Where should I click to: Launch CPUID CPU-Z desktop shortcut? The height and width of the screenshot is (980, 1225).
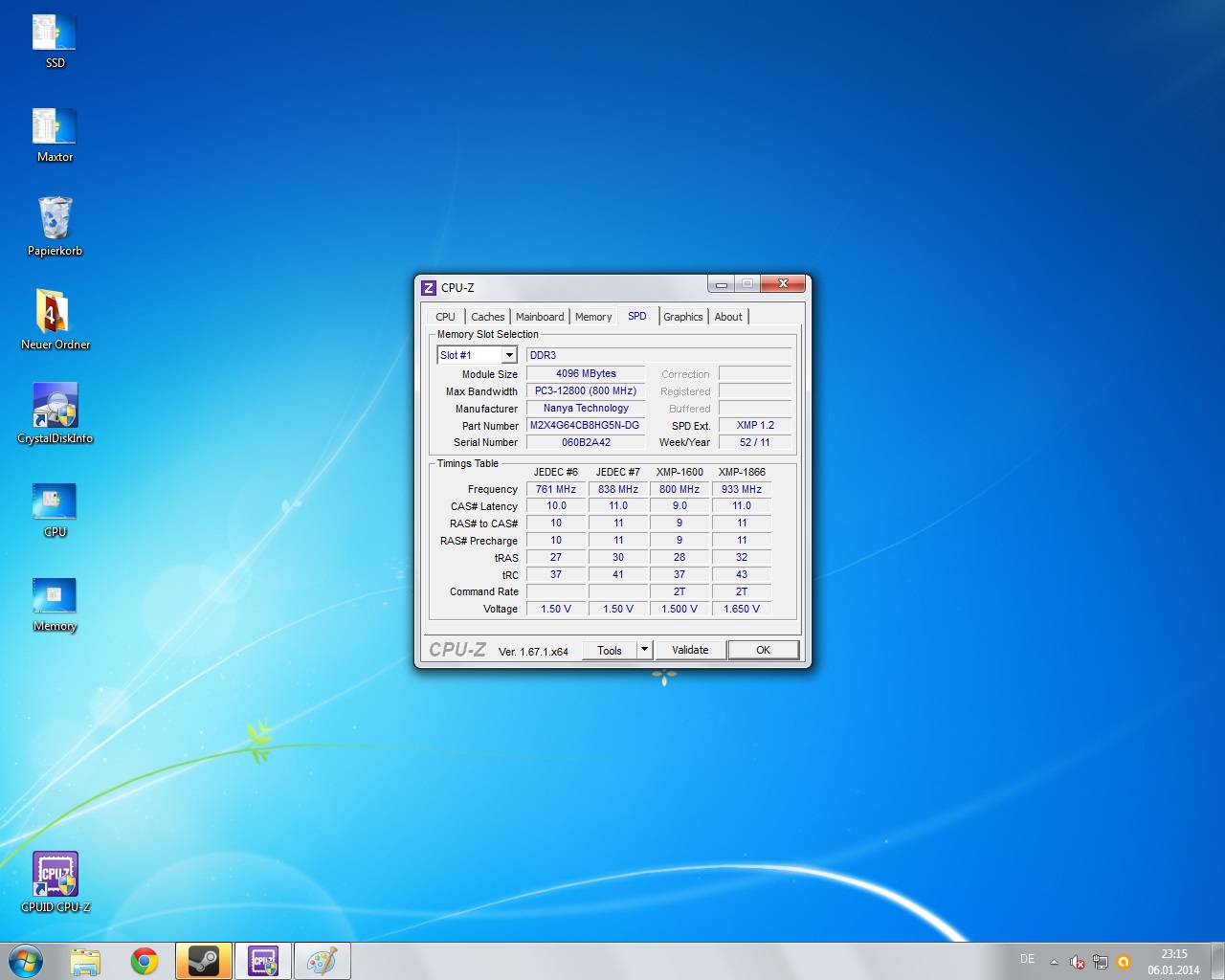(x=55, y=882)
